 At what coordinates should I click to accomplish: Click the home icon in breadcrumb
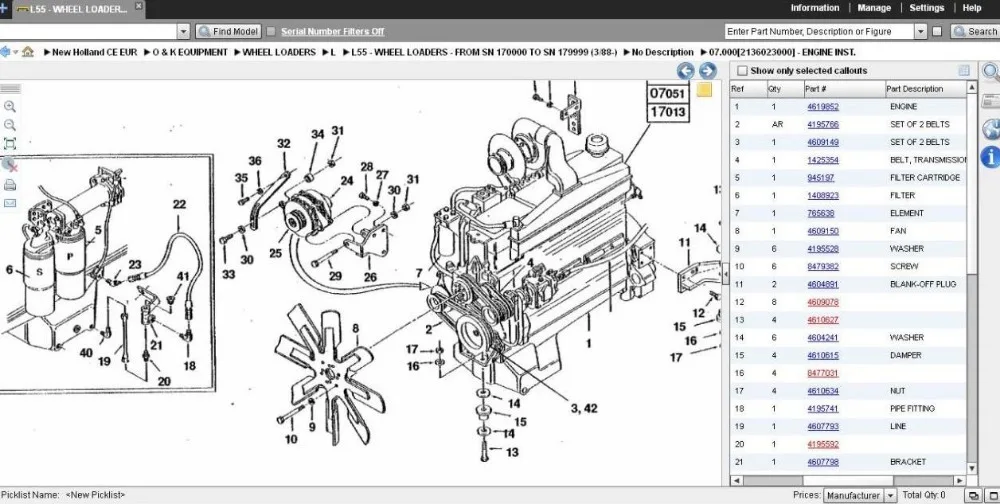27,52
